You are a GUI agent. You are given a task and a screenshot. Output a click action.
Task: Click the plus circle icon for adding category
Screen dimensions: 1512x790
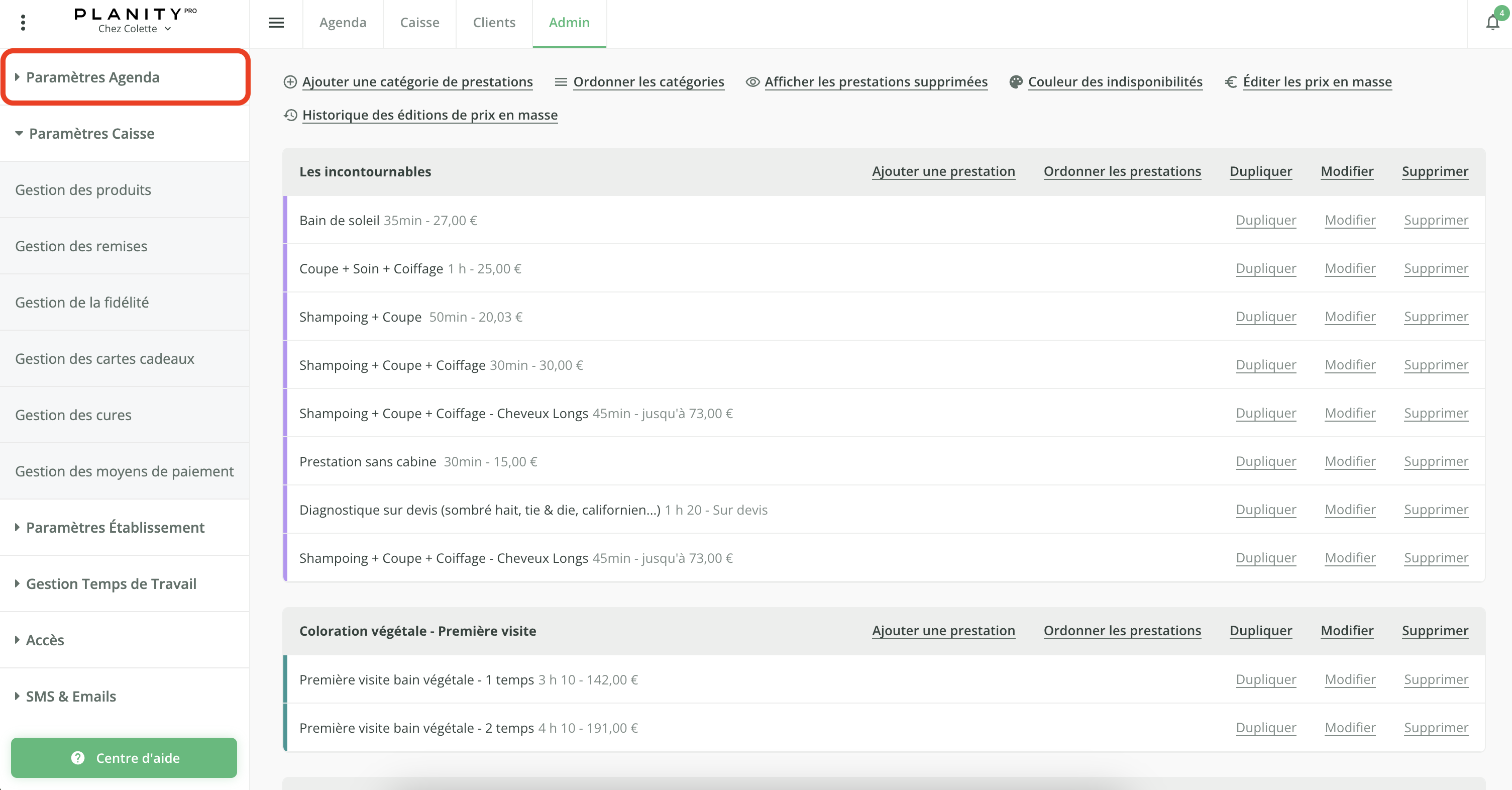coord(290,82)
